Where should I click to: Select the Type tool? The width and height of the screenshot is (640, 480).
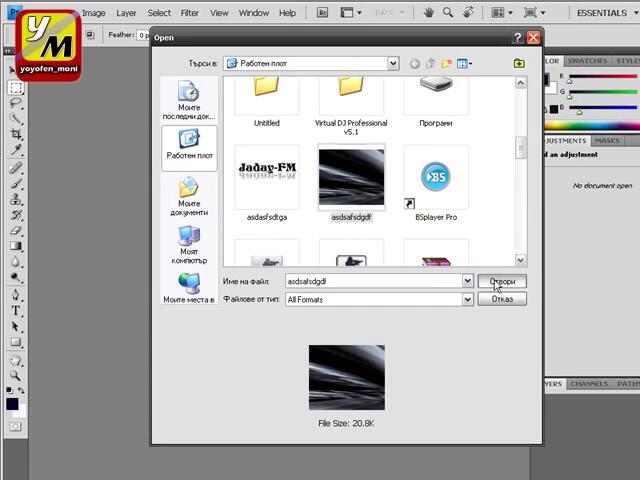point(16,310)
